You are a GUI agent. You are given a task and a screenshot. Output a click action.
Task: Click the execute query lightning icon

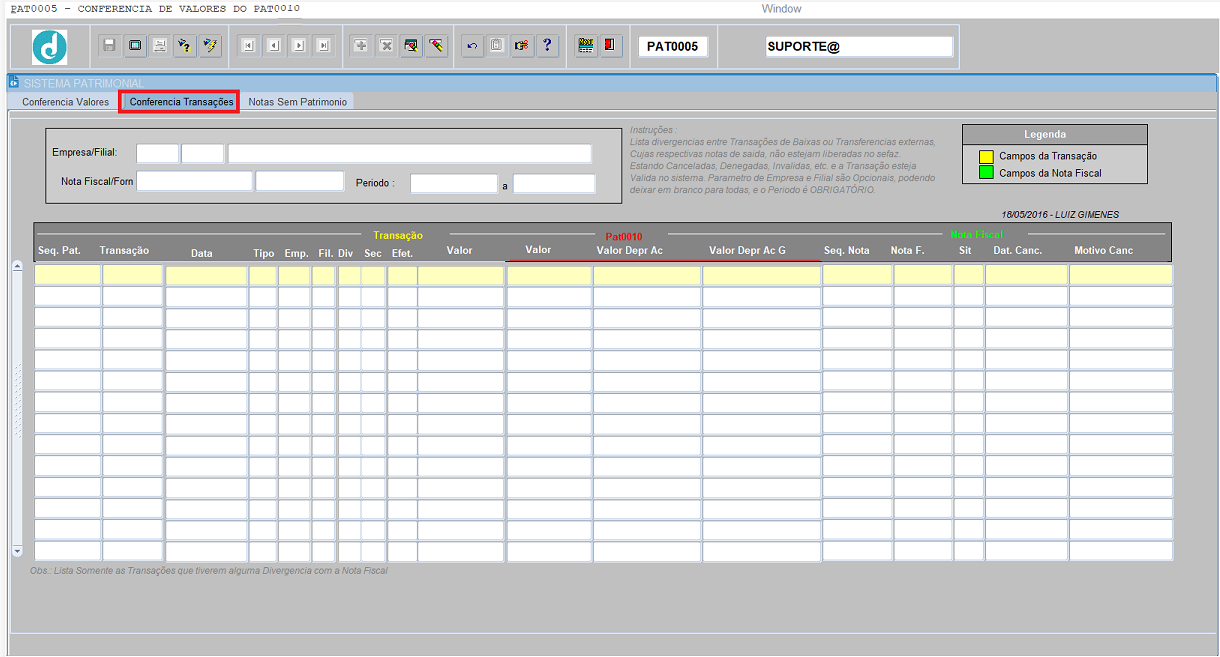click(210, 46)
